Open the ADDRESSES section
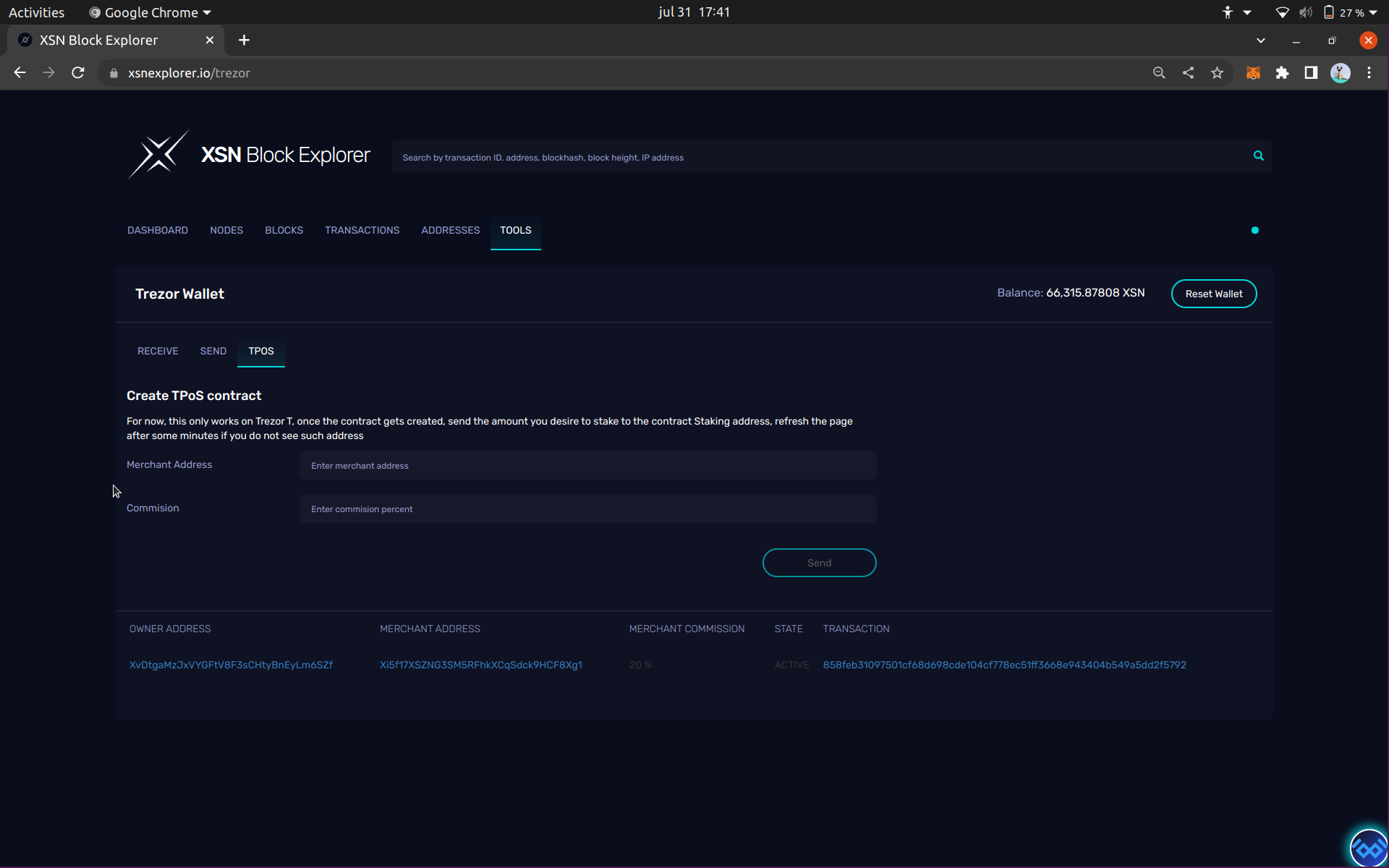Viewport: 1389px width, 868px height. [451, 230]
